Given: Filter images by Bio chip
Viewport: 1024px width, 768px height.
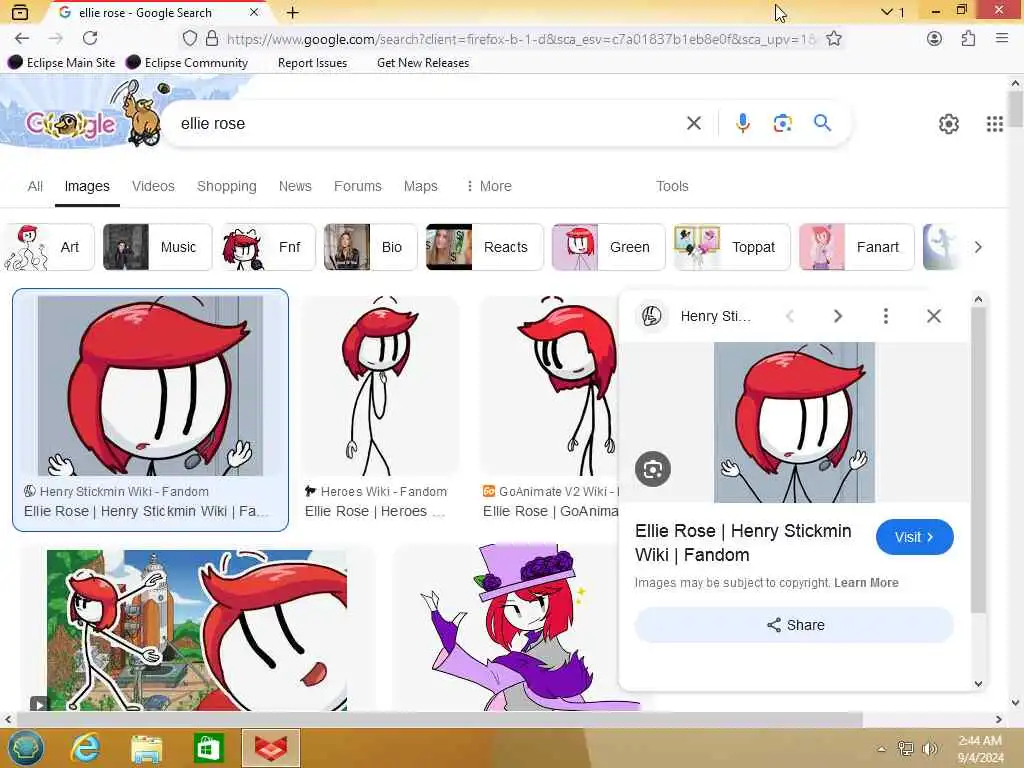Looking at the screenshot, I should click(370, 247).
